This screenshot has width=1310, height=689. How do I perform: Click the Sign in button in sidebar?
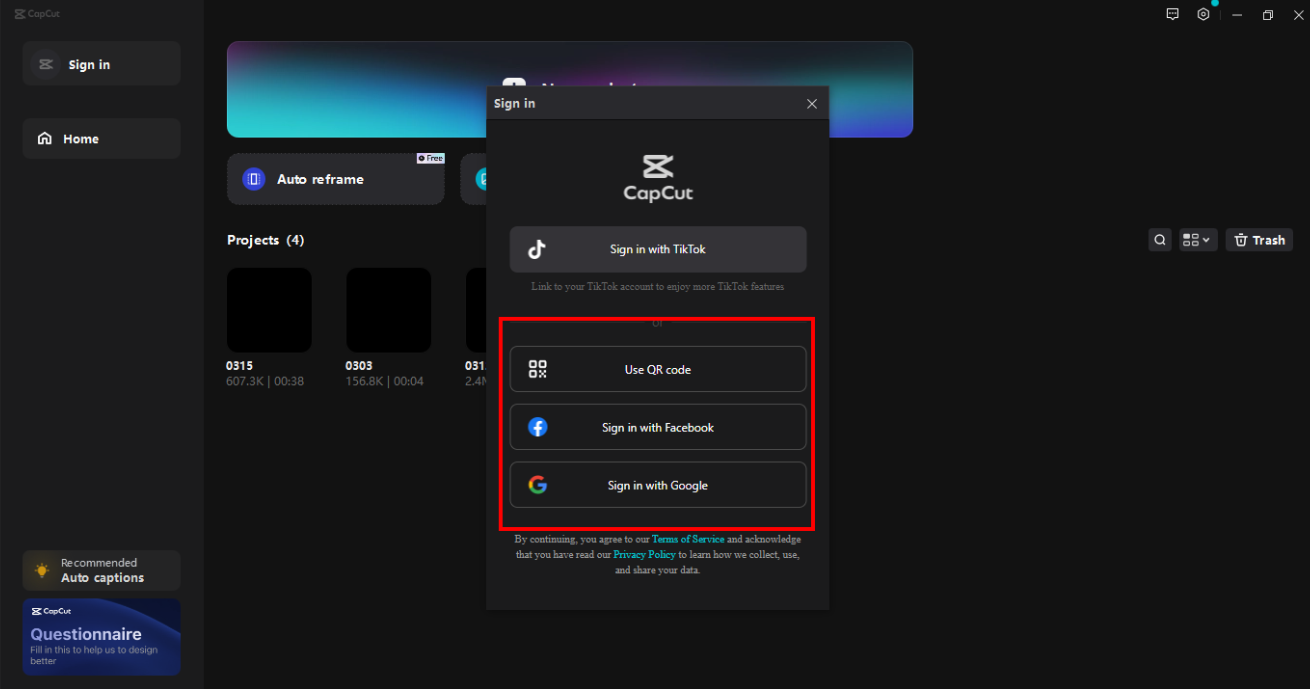pyautogui.click(x=101, y=64)
